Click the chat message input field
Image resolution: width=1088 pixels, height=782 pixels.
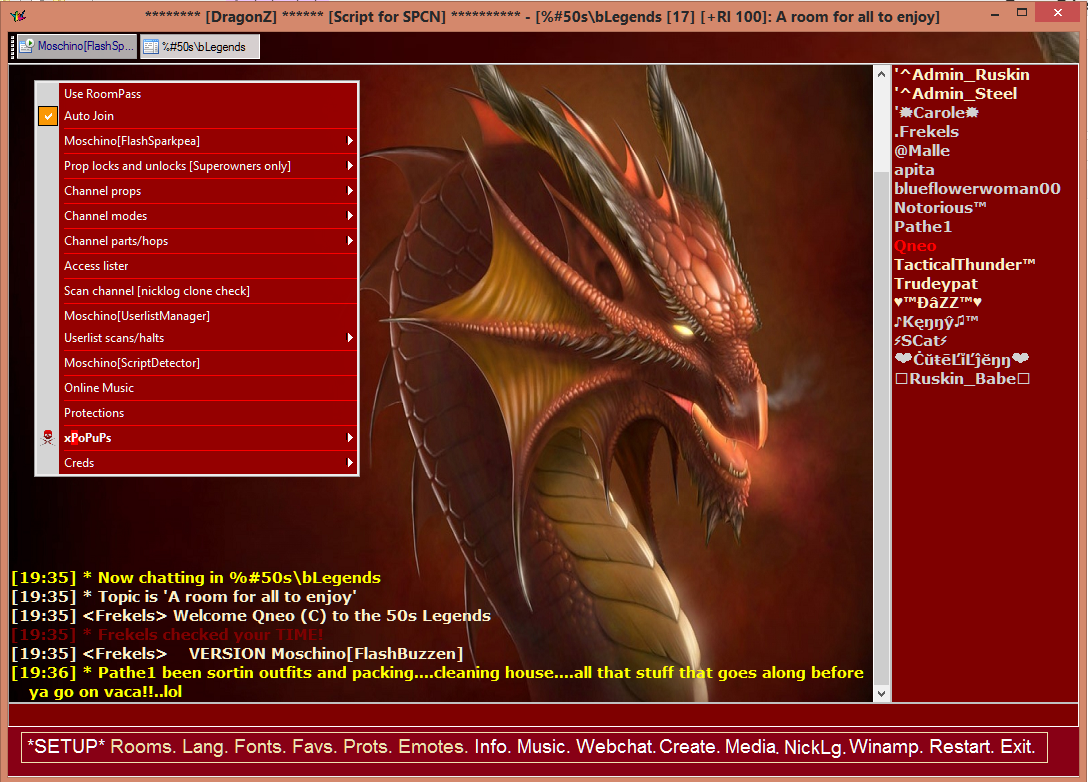(543, 715)
